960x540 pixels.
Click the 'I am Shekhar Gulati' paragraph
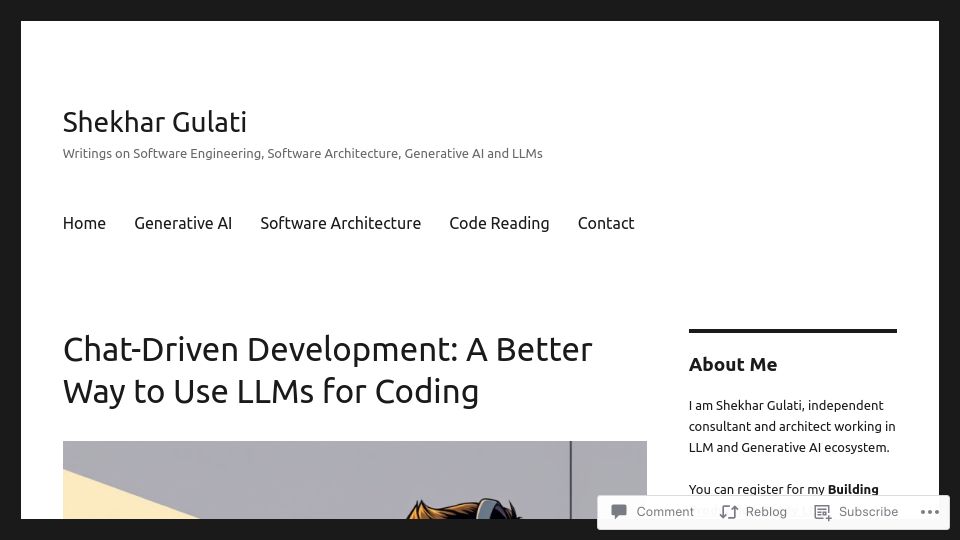pyautogui.click(x=792, y=426)
